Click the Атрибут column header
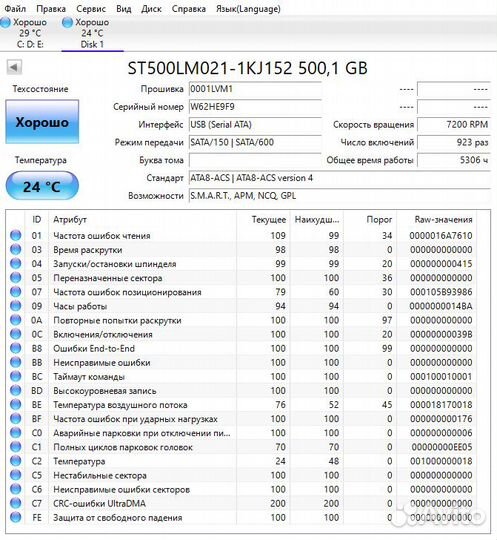 [x=142, y=220]
